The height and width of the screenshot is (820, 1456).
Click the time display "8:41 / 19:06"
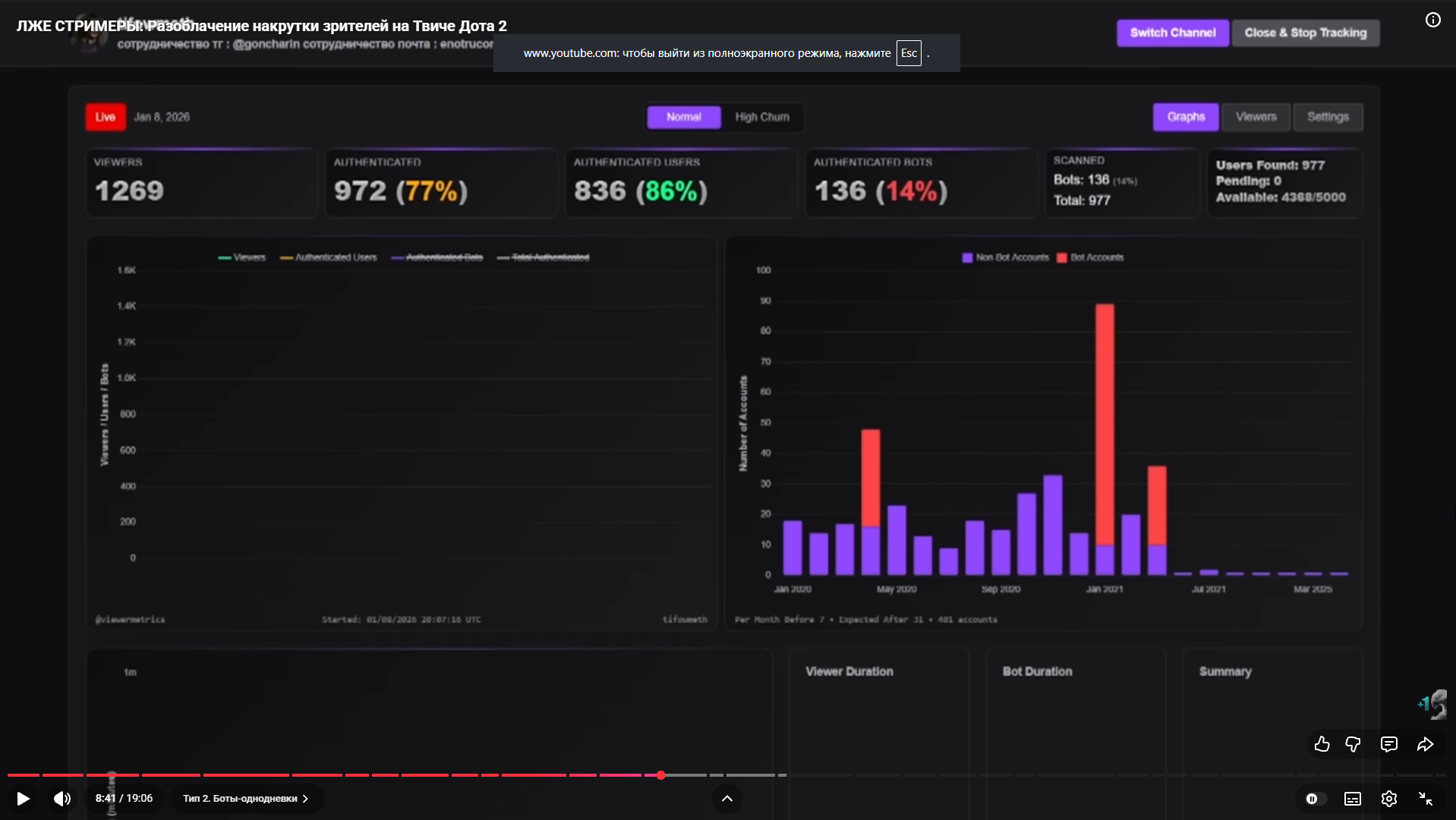pos(124,798)
